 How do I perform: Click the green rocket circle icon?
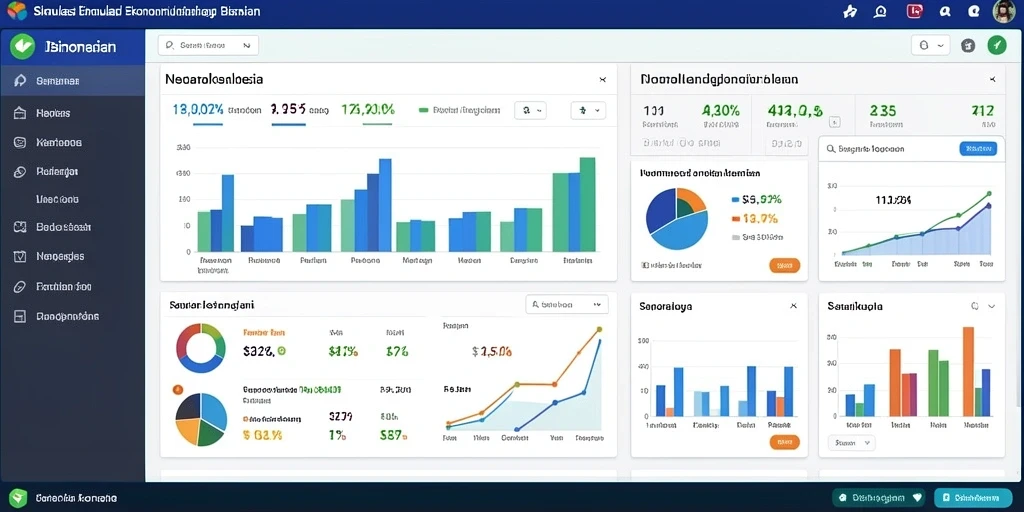(x=997, y=45)
